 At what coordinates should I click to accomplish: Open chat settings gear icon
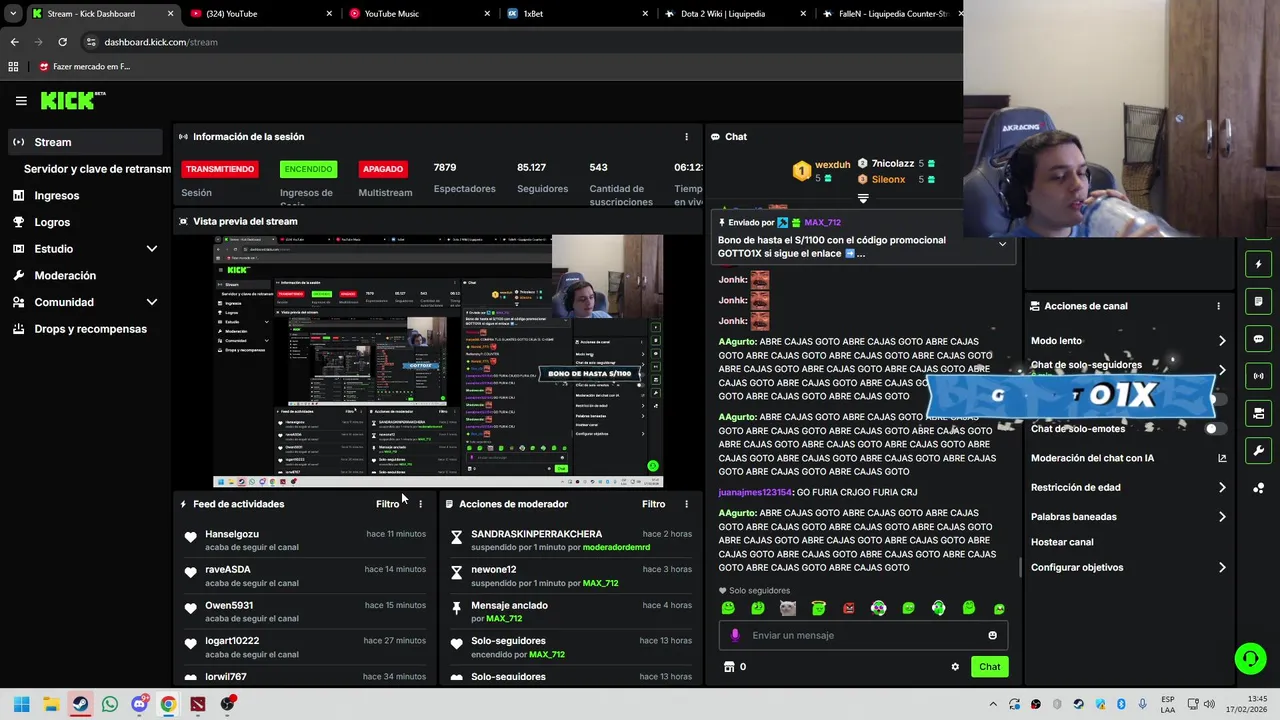tap(955, 667)
